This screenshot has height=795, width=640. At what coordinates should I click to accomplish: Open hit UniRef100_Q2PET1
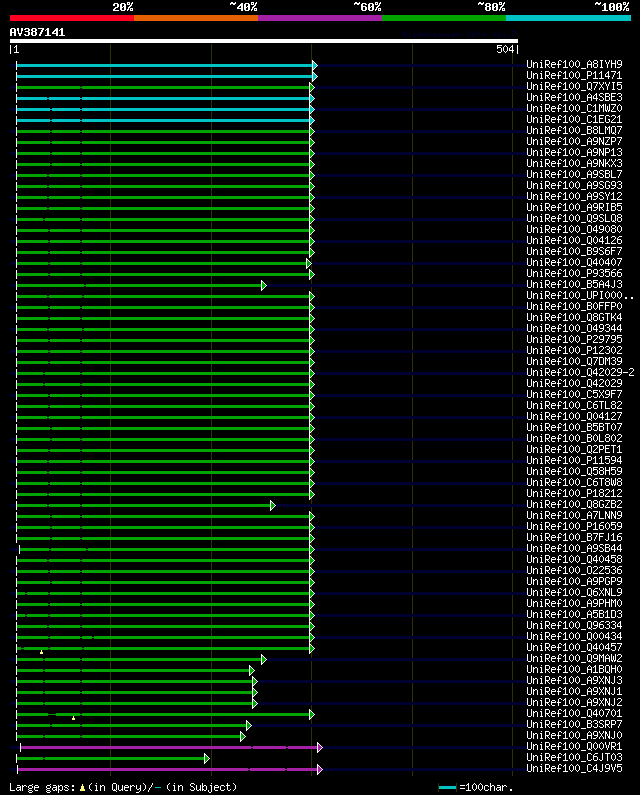574,449
